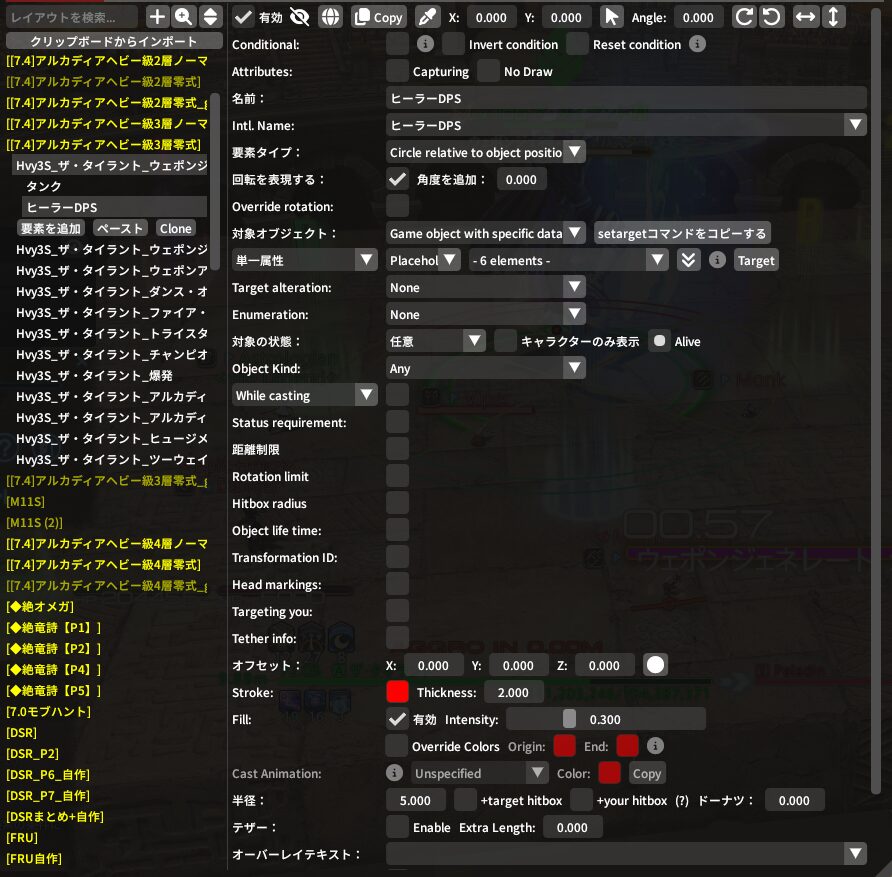
Task: Click the red Stroke color swatch
Action: (x=397, y=691)
